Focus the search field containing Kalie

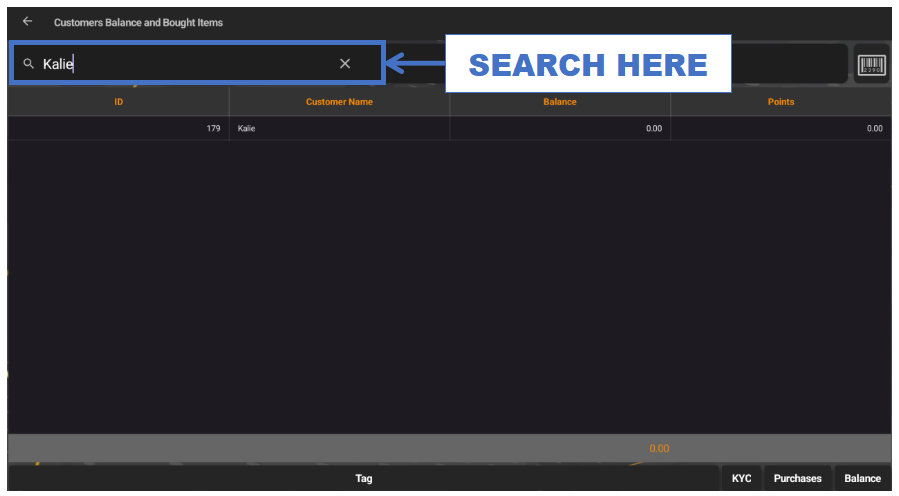180,63
